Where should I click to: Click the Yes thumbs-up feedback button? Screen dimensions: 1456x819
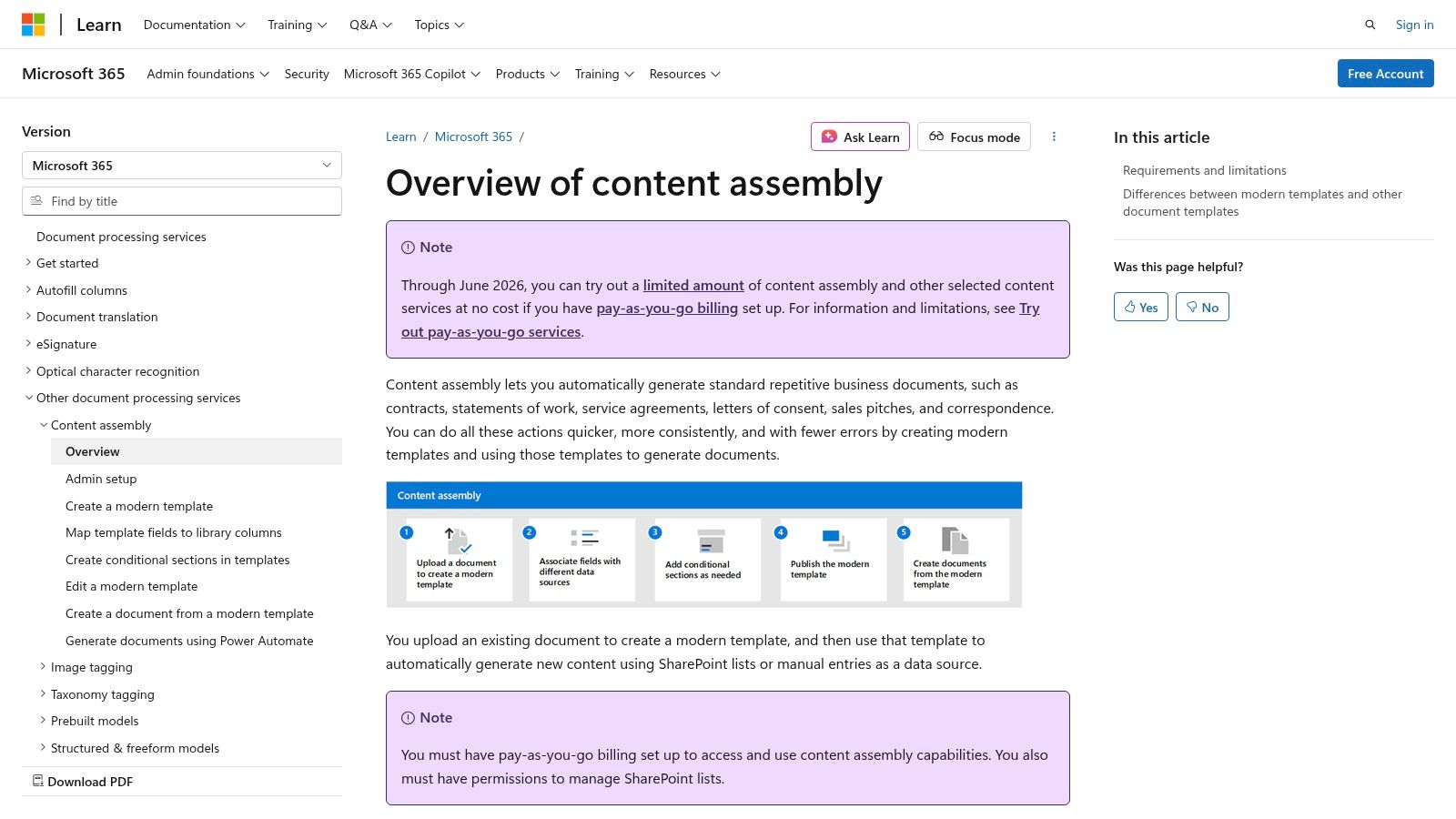1140,307
